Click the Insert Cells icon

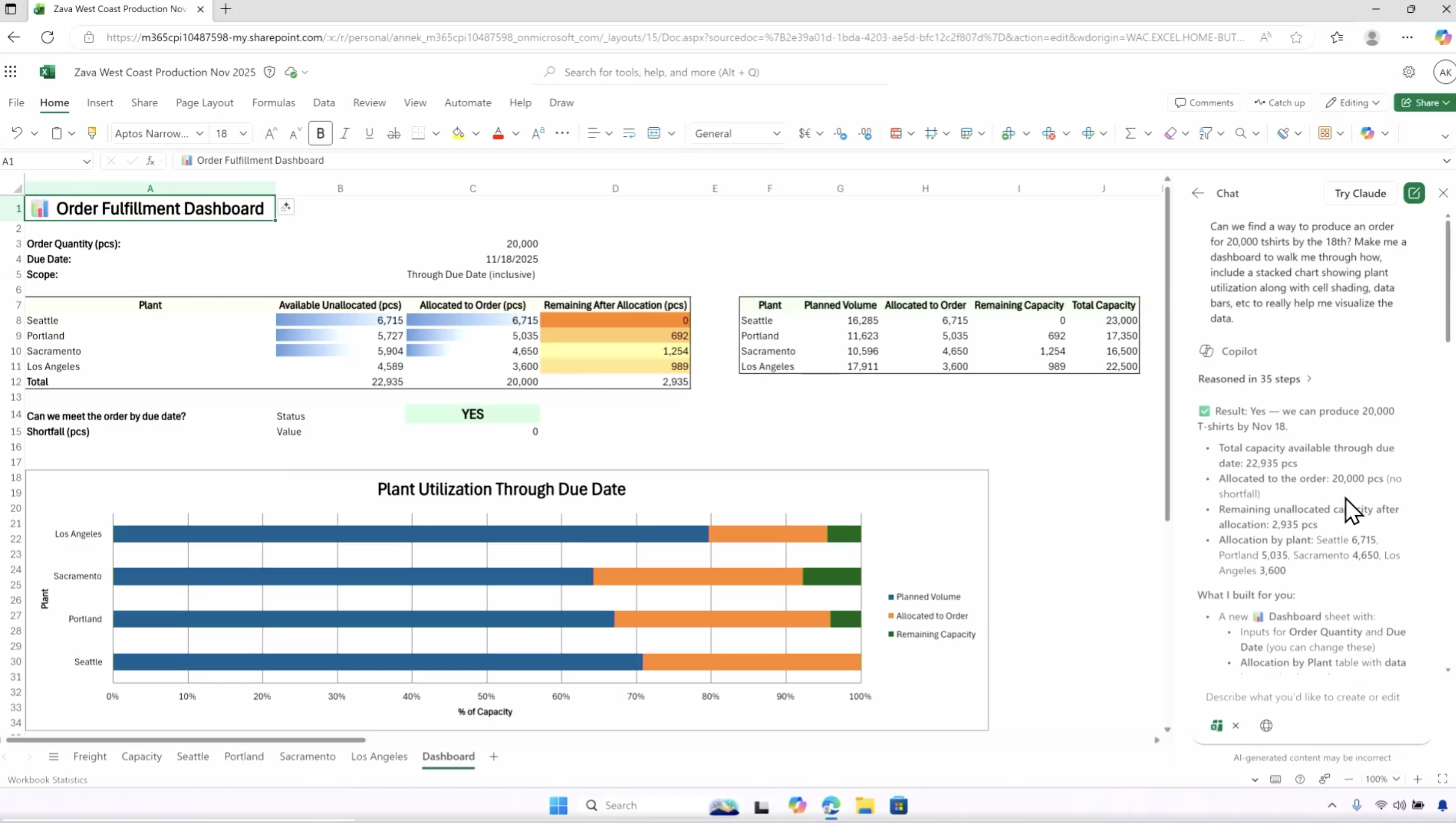tap(1008, 133)
